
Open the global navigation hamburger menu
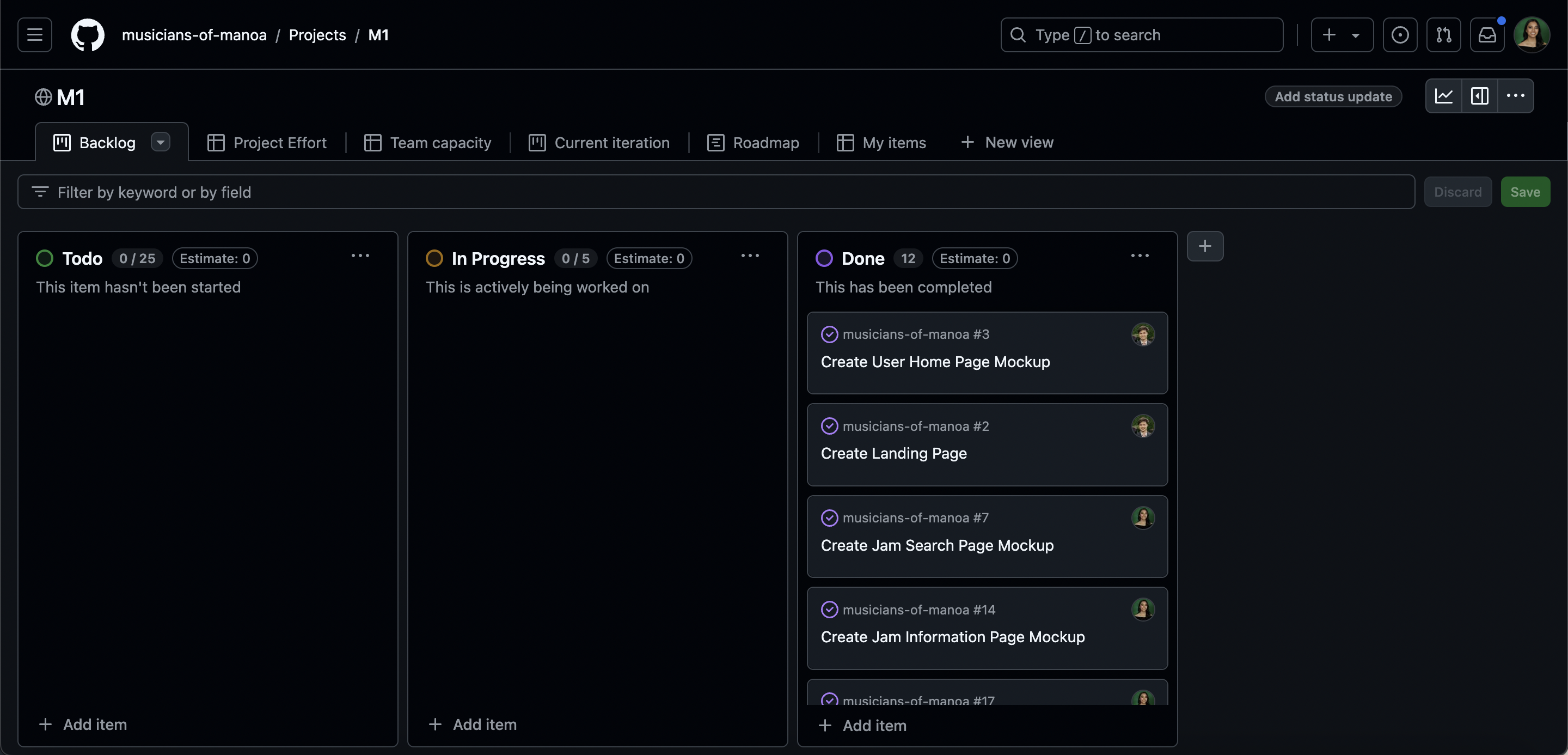point(35,35)
